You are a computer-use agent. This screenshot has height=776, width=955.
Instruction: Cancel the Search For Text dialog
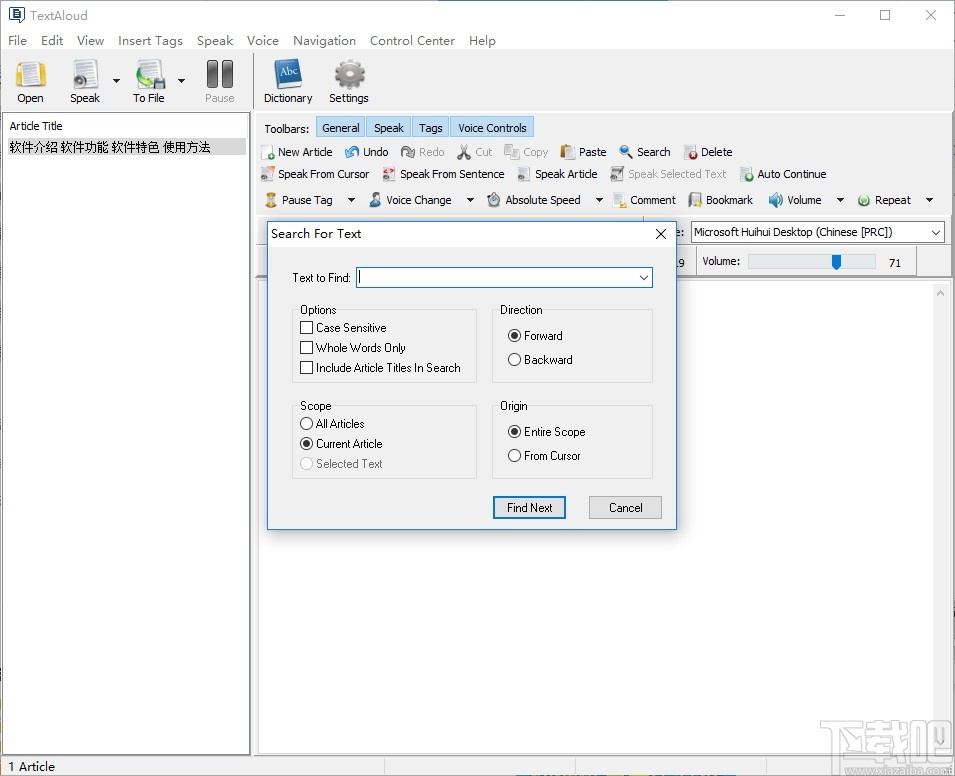(624, 507)
